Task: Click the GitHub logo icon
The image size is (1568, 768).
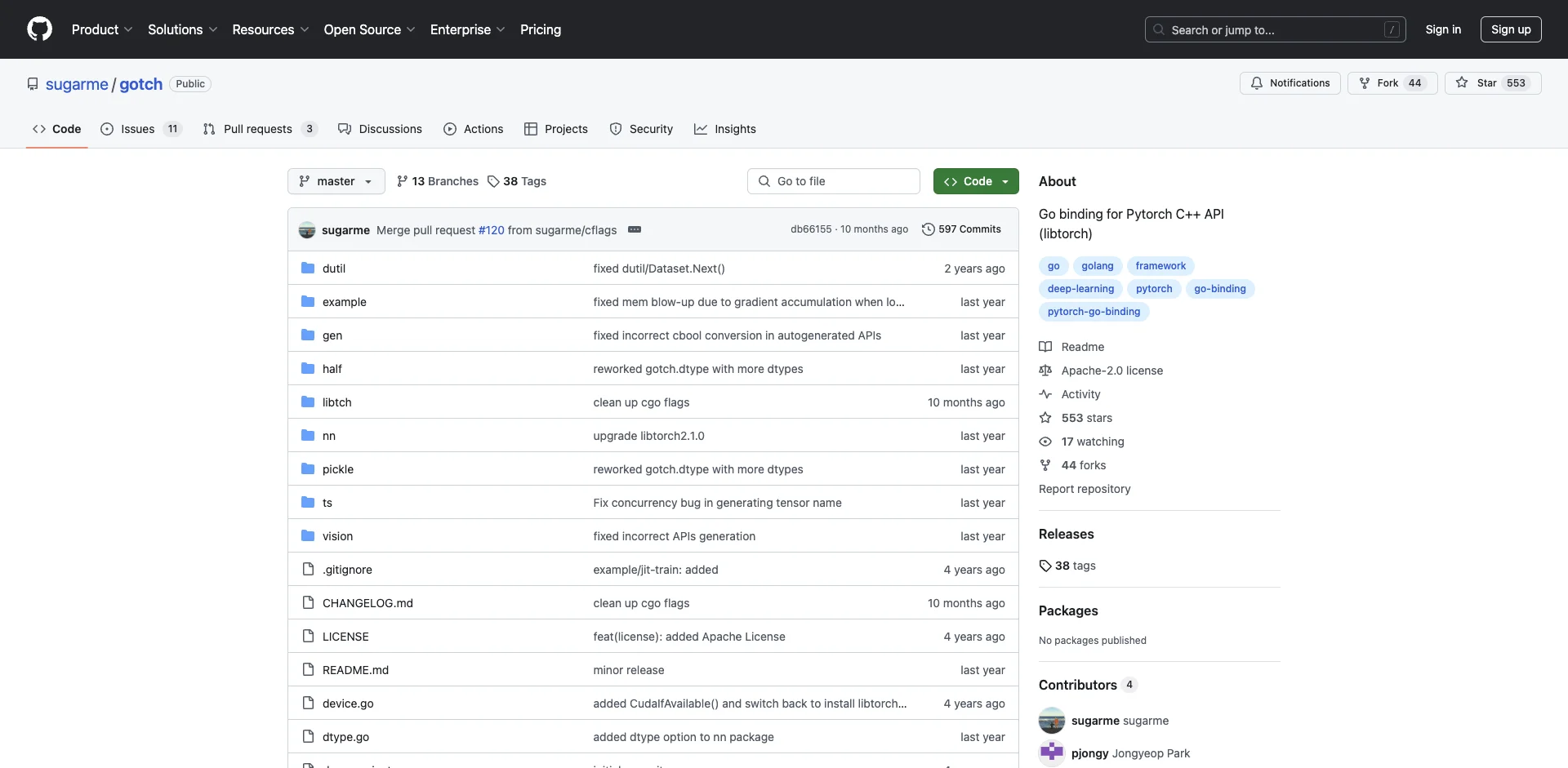Action: click(39, 29)
